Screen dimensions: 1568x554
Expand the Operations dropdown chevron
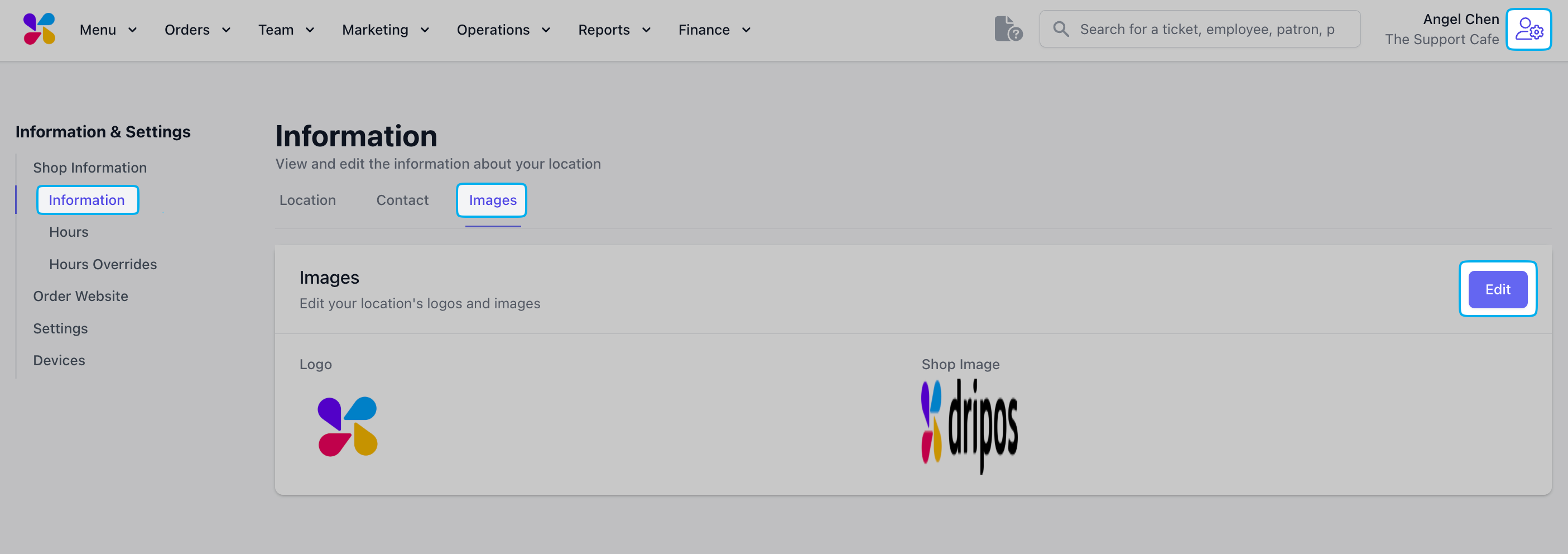[546, 30]
